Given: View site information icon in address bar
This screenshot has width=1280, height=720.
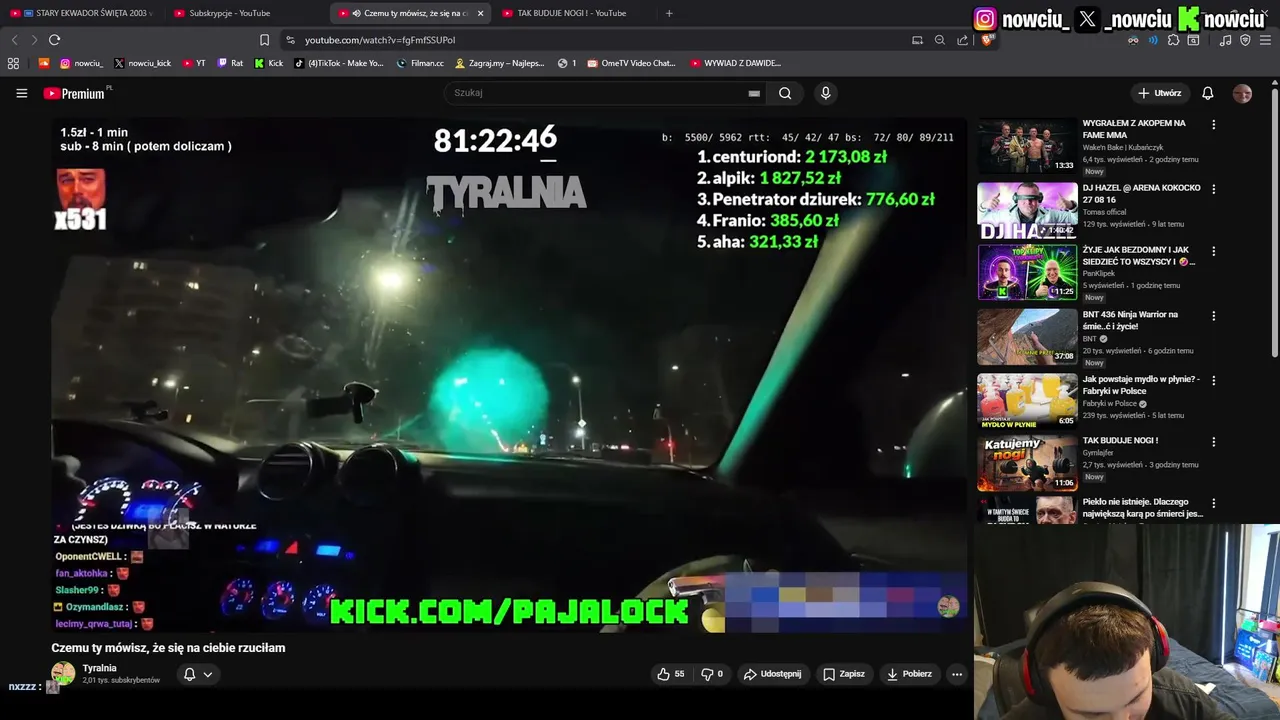Looking at the screenshot, I should pos(290,40).
